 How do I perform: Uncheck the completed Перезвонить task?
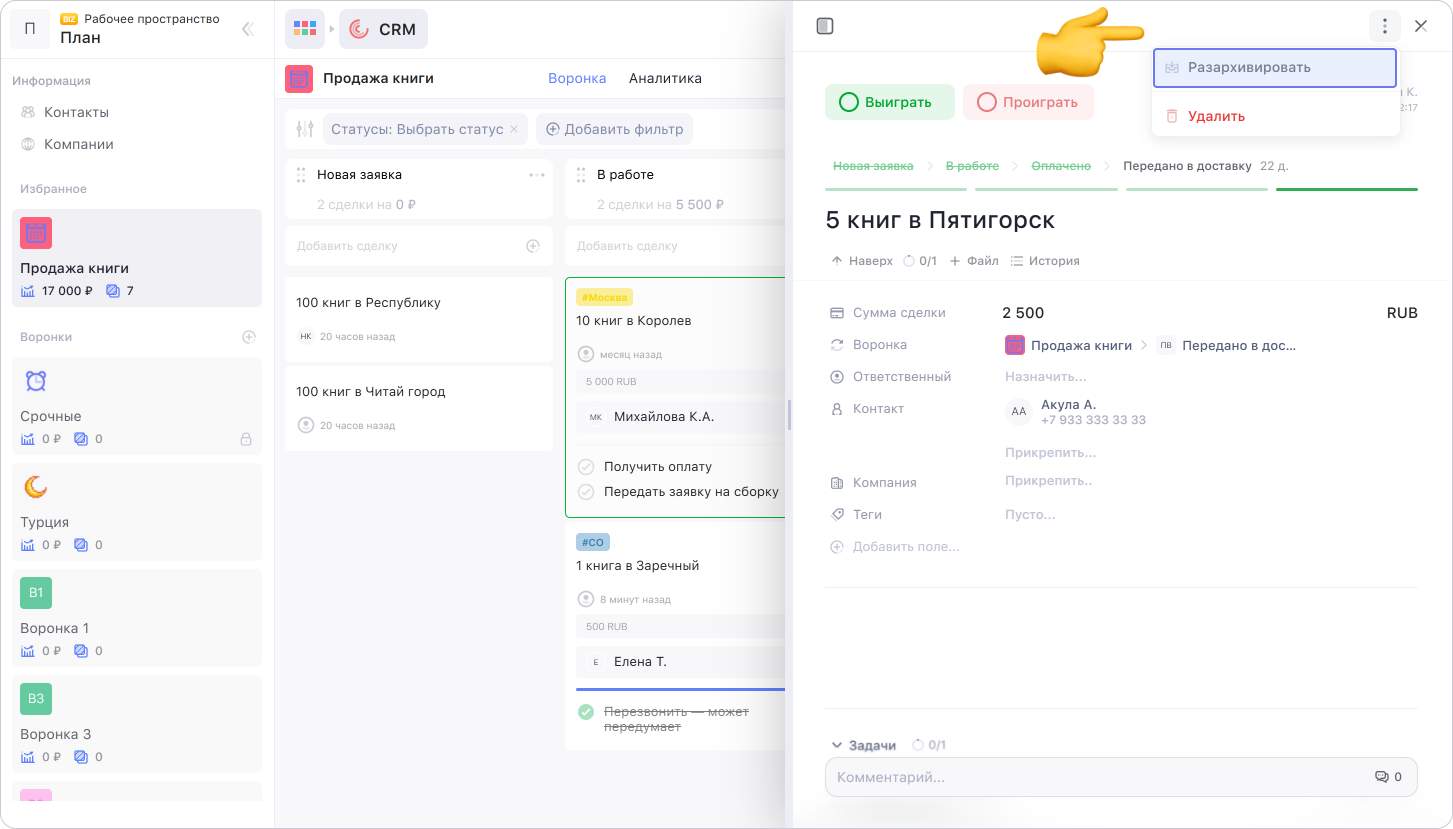tap(586, 712)
